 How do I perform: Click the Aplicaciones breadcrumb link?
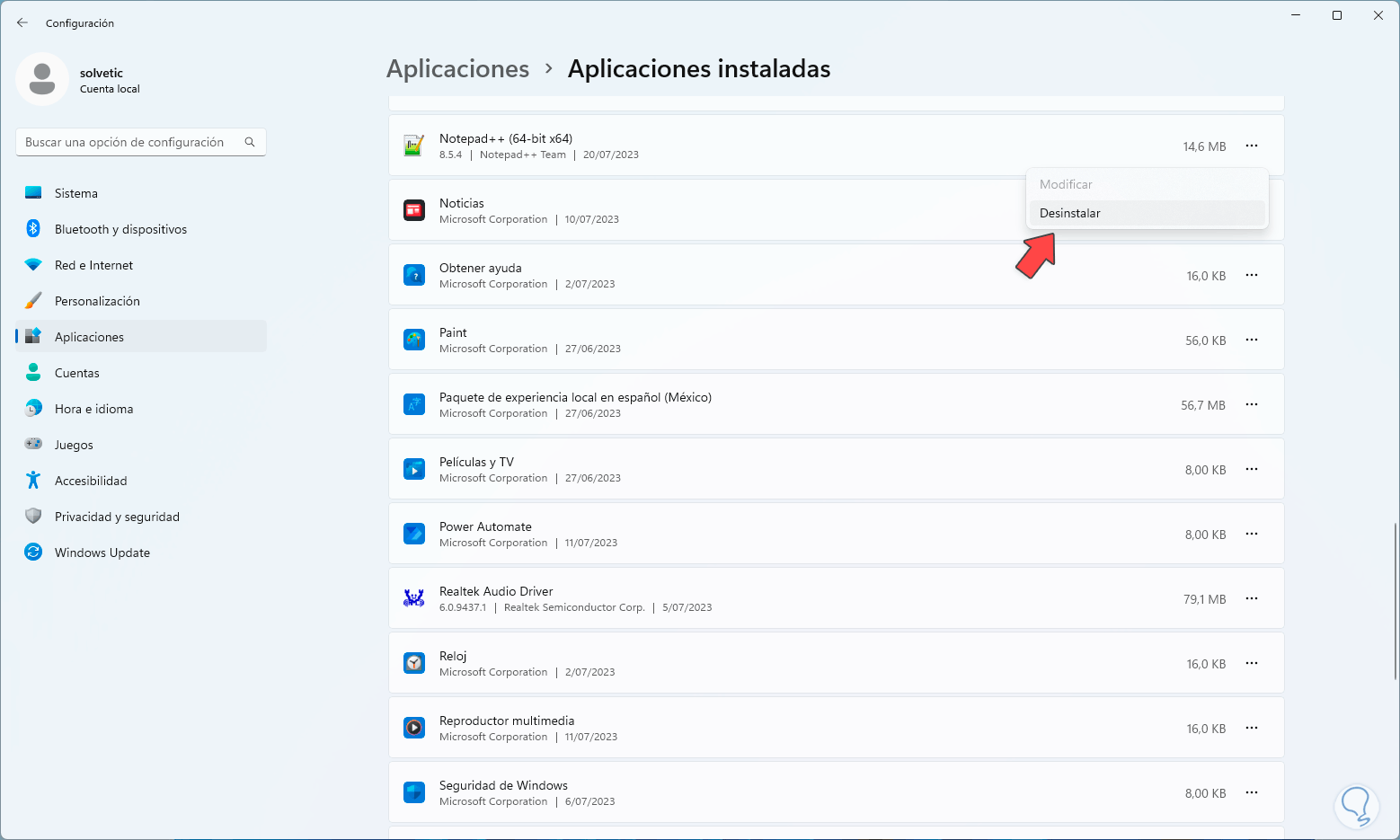pos(457,69)
